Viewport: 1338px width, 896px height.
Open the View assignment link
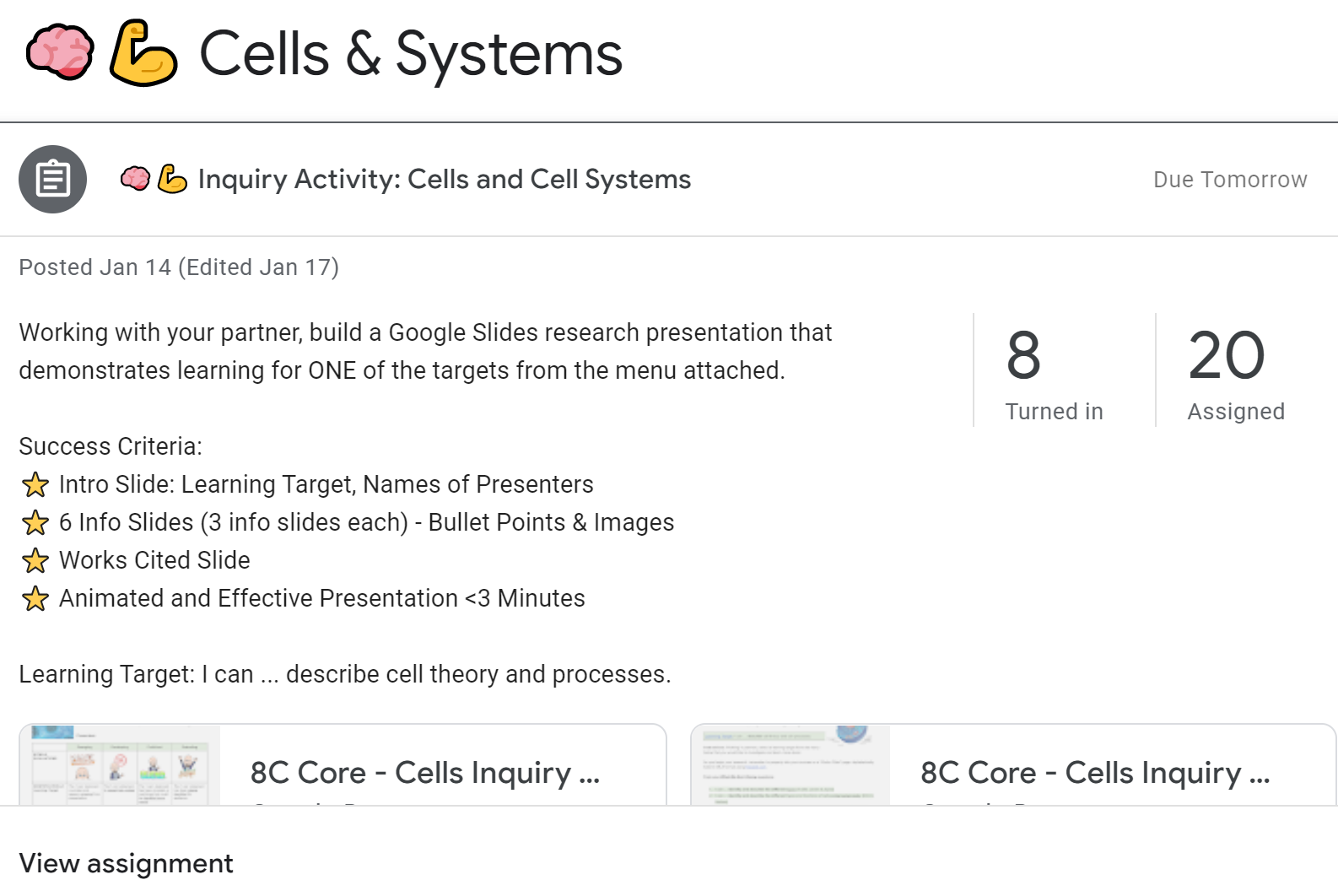(126, 863)
